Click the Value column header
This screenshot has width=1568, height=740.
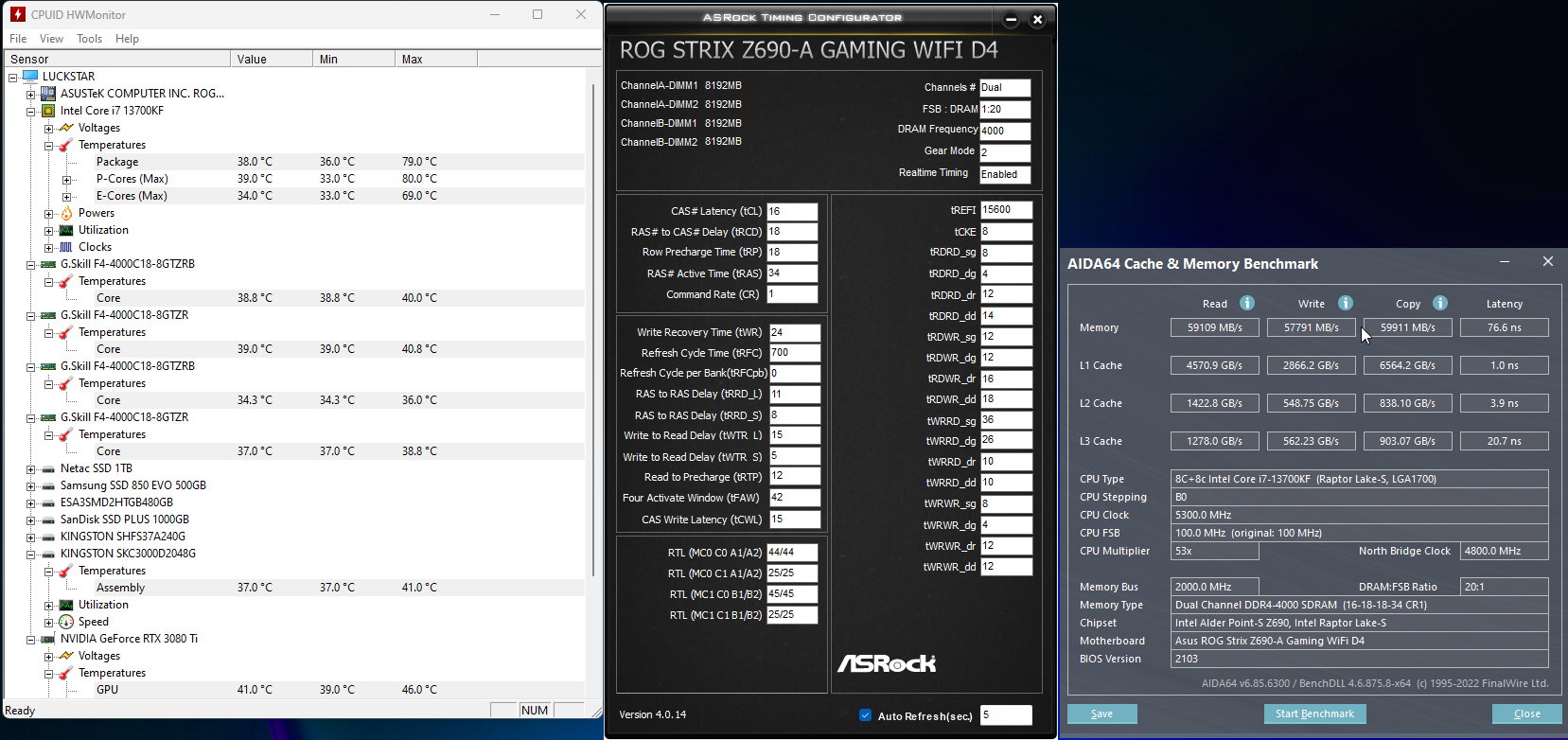(x=272, y=59)
